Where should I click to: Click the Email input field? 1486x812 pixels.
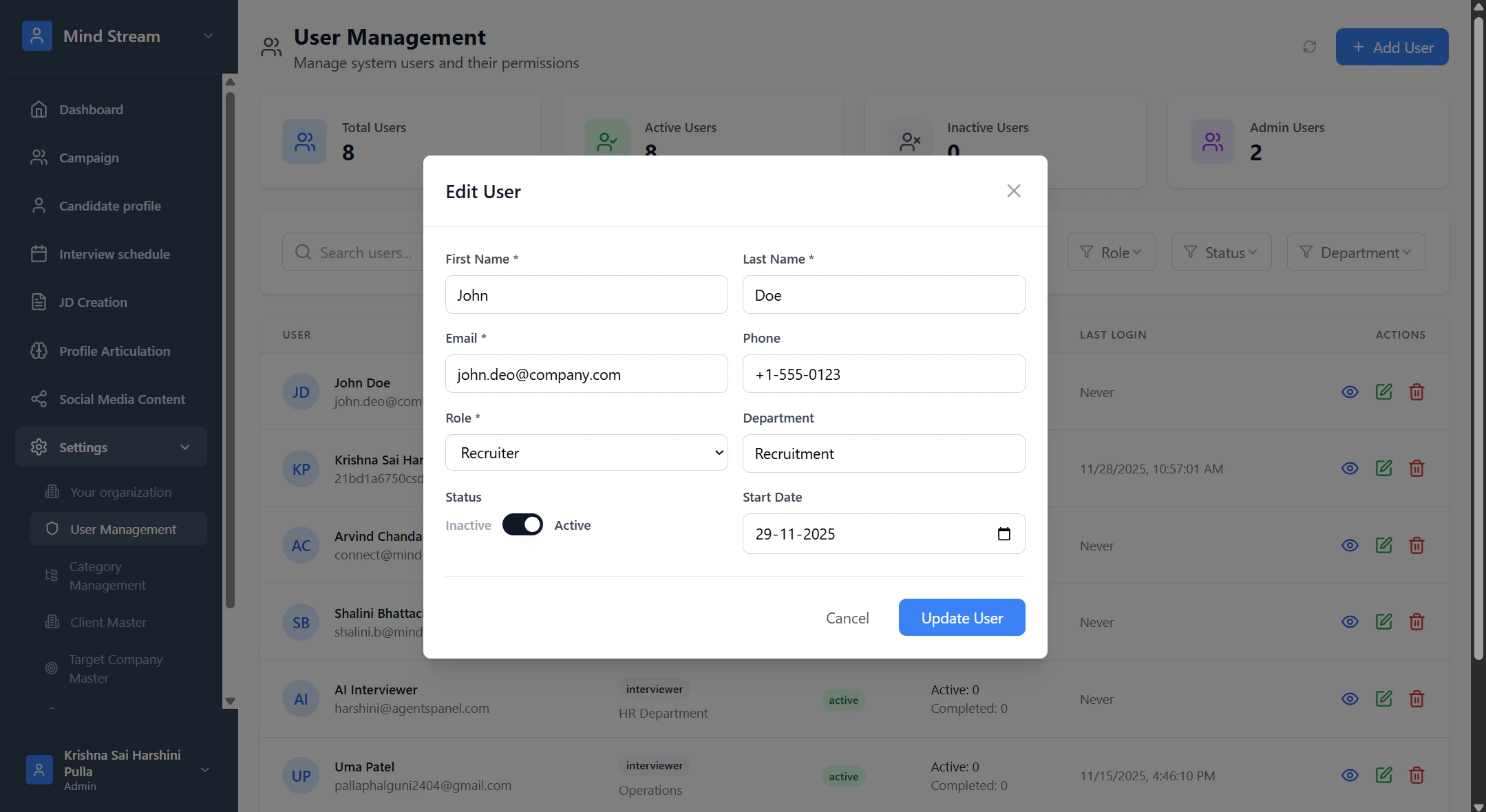tap(586, 374)
